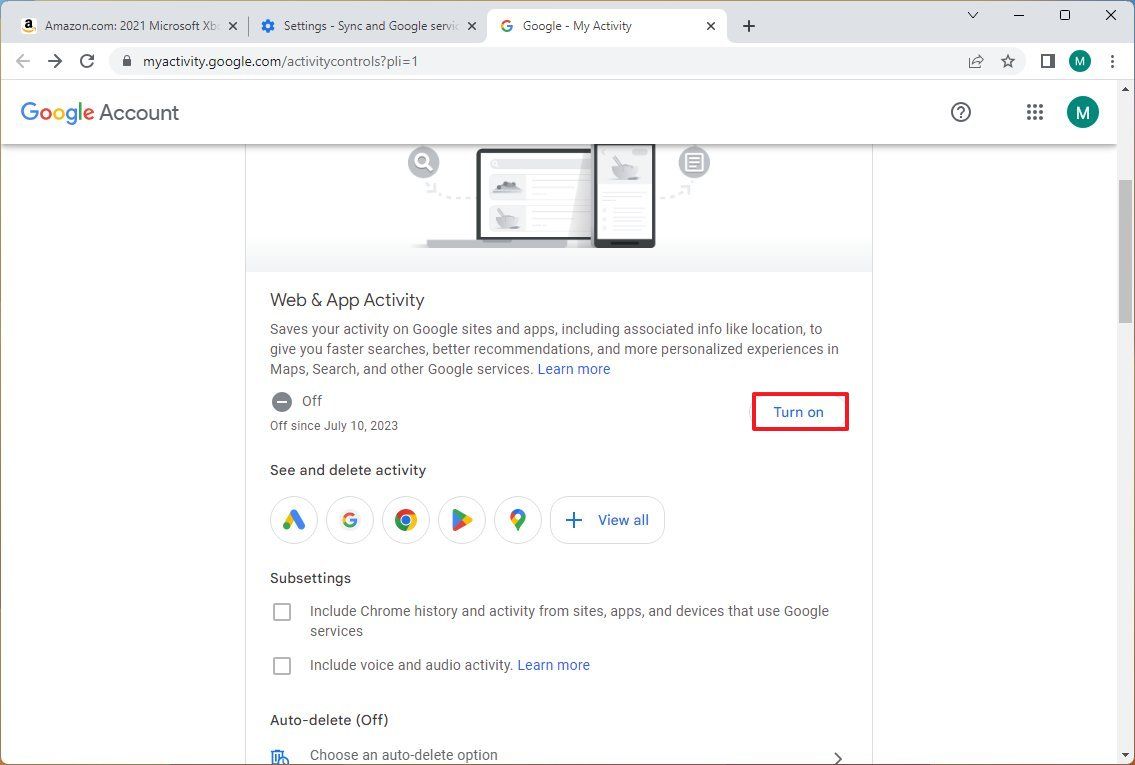Open the Google Maps activity icon
1135x765 pixels.
(517, 520)
